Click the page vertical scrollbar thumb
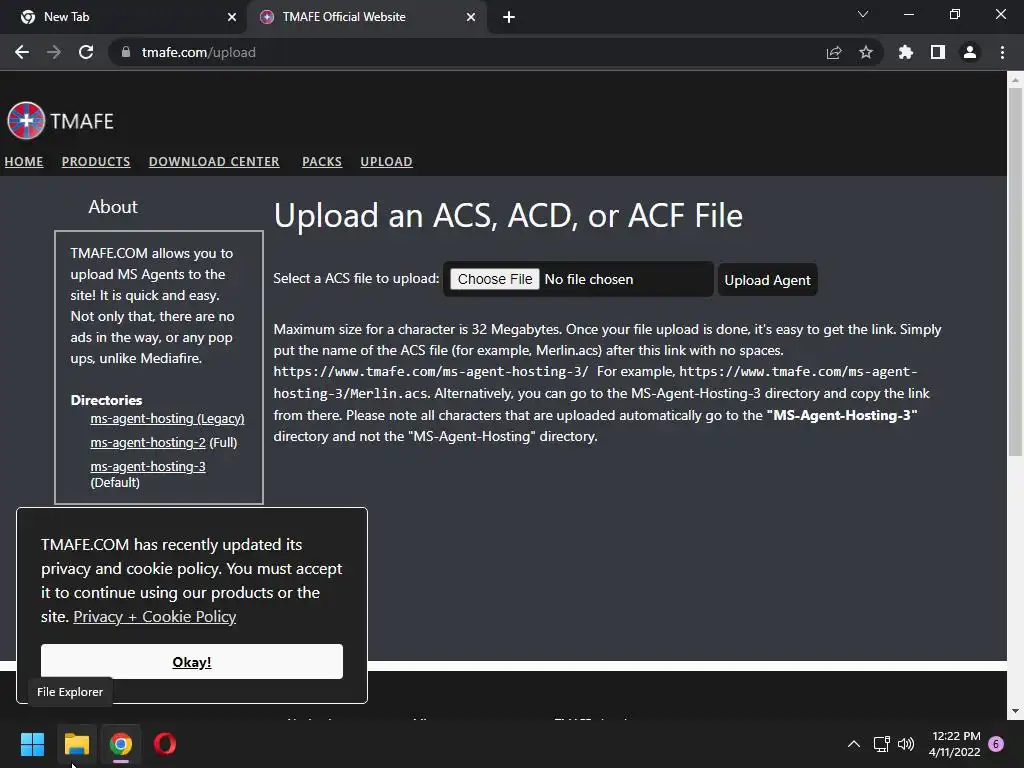Viewport: 1024px width, 768px height. click(x=1015, y=272)
